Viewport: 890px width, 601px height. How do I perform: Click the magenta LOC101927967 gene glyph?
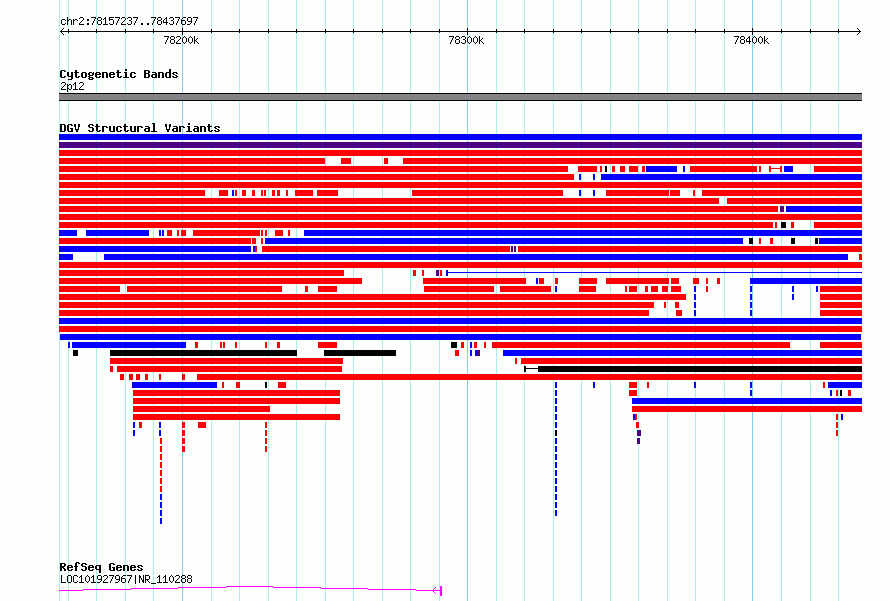pos(250,589)
